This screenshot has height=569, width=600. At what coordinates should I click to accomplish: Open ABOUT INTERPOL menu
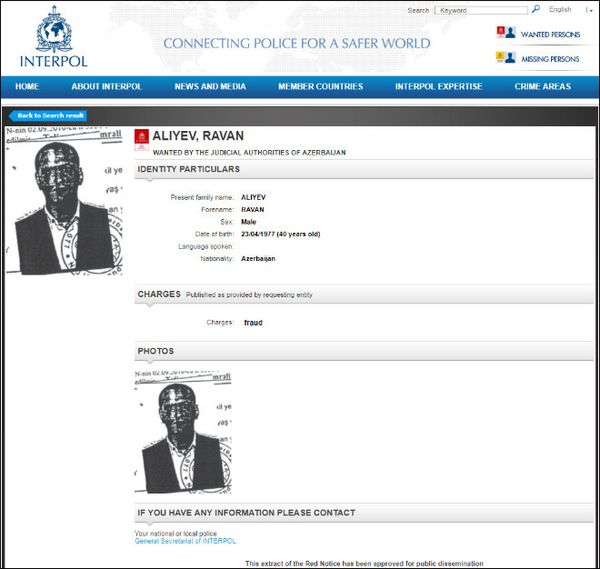coord(106,86)
